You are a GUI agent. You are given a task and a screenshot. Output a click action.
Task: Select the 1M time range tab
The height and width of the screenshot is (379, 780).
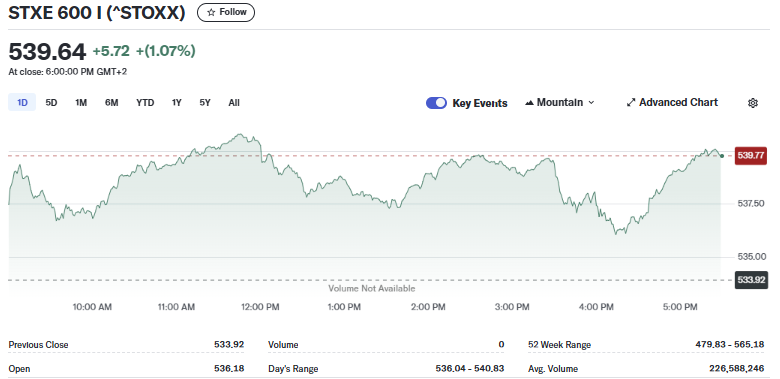[x=81, y=102]
